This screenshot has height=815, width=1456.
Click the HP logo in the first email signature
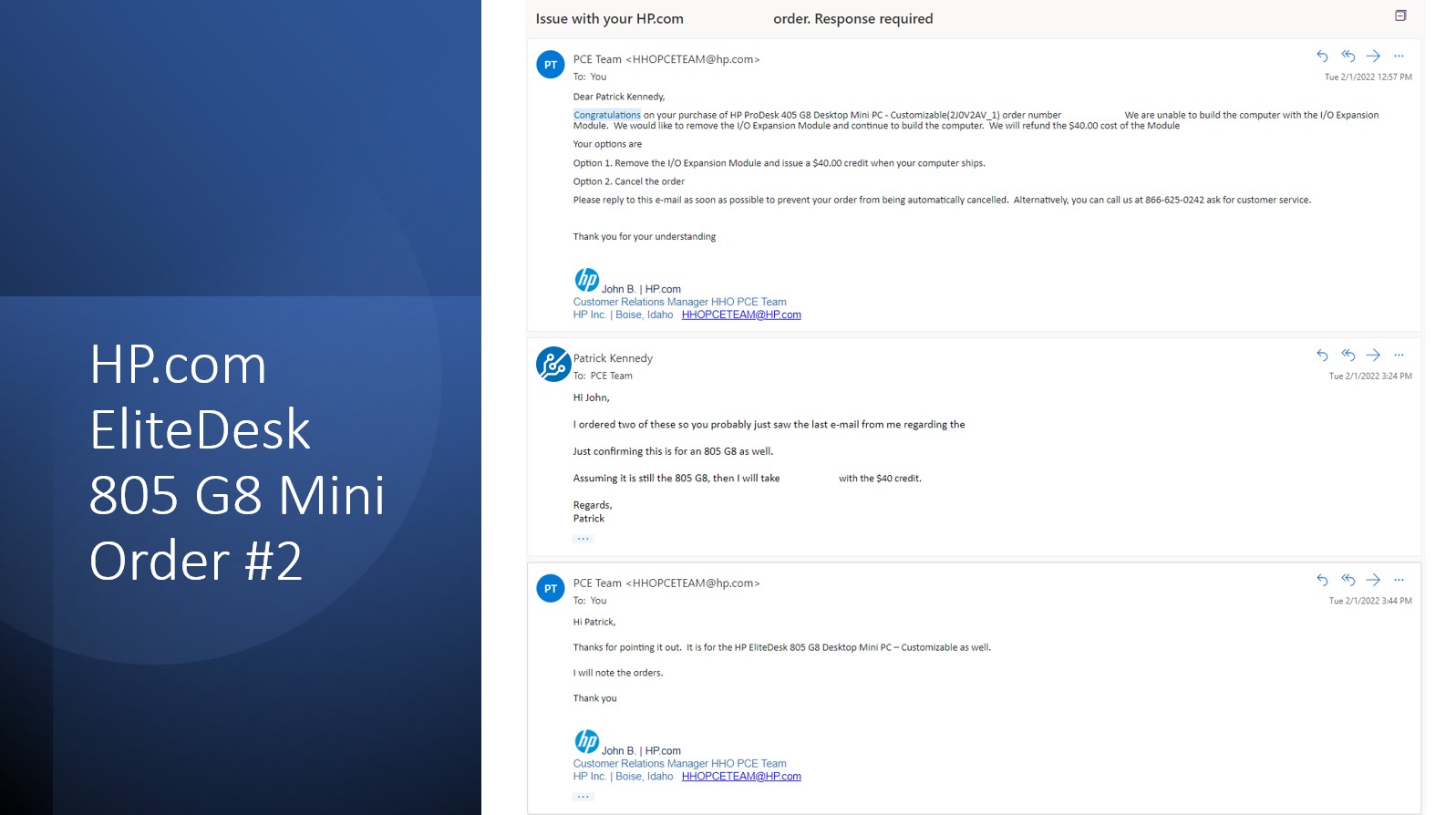click(586, 280)
